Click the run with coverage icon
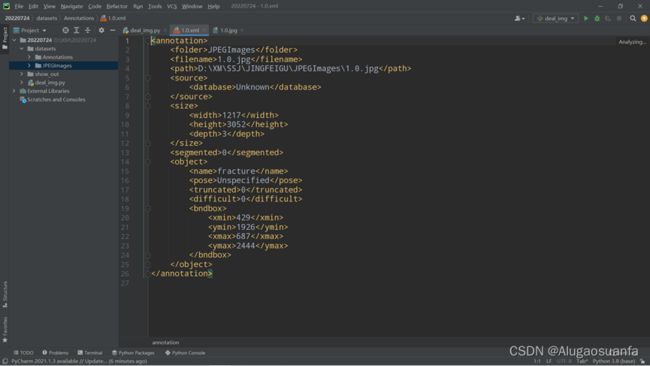Image resolution: width=650 pixels, height=366 pixels. [x=608, y=18]
